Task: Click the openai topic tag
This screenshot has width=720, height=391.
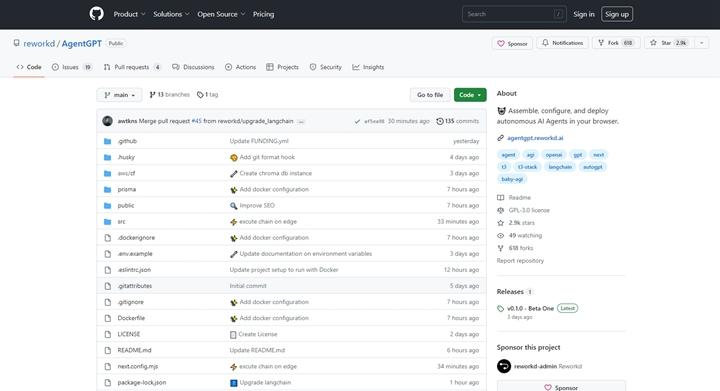Action: tap(553, 155)
